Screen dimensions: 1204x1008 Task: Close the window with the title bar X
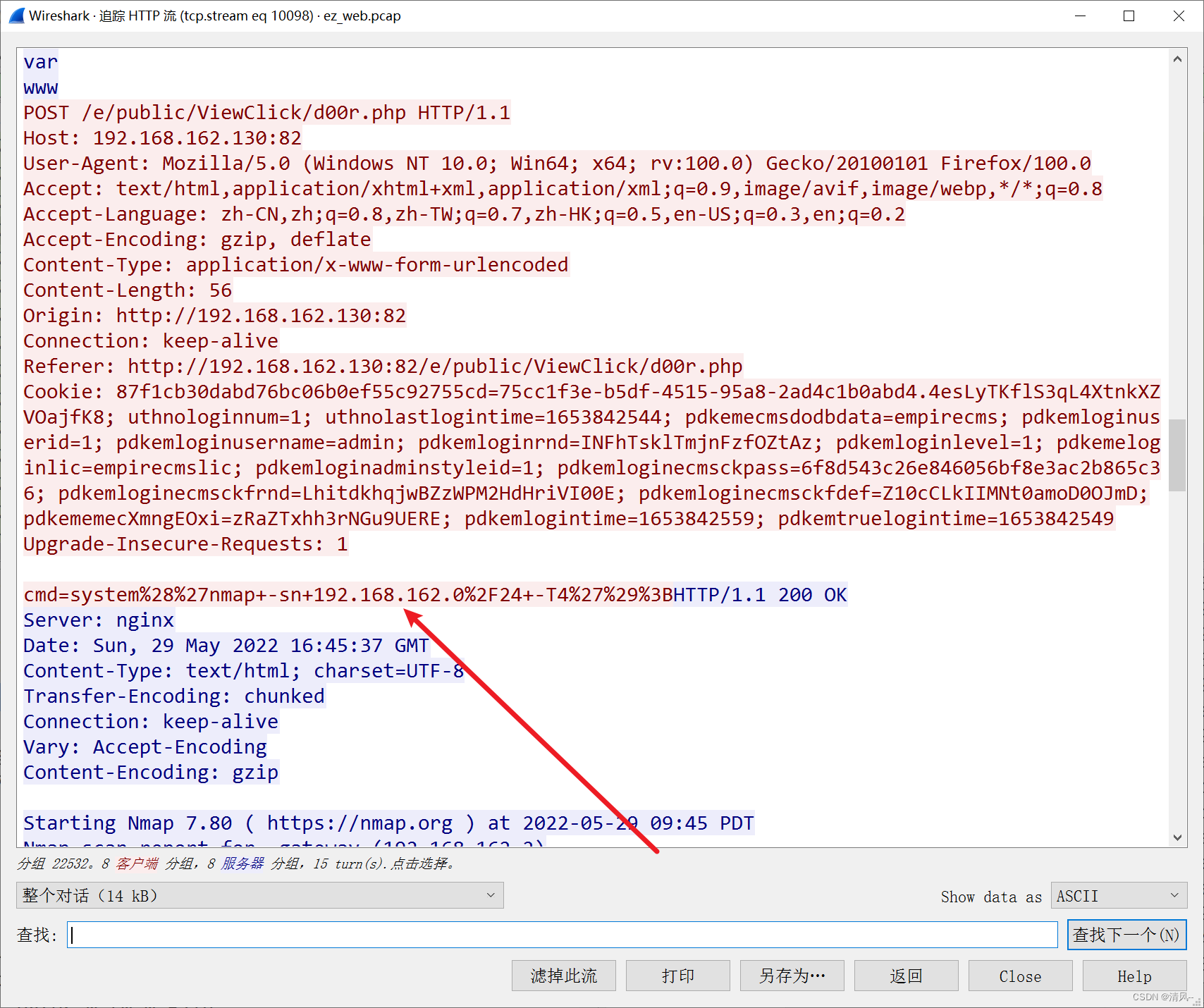1179,16
